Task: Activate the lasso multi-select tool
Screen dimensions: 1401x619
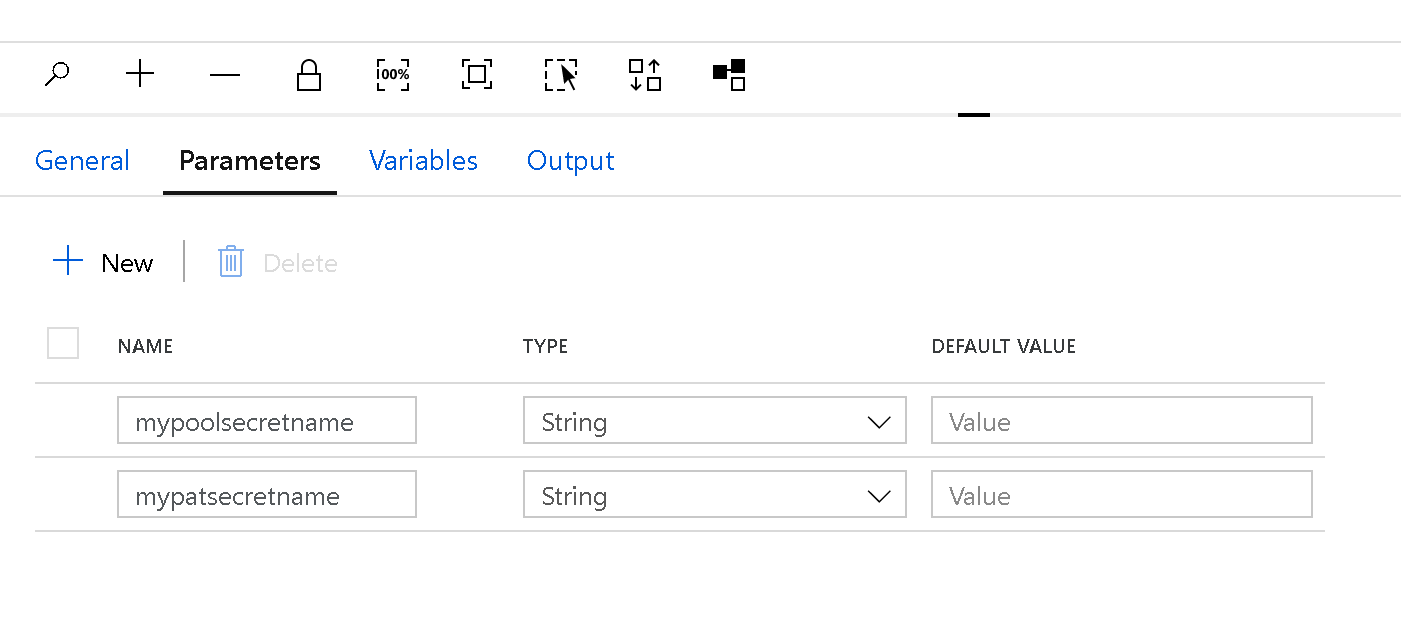Action: pyautogui.click(x=560, y=74)
